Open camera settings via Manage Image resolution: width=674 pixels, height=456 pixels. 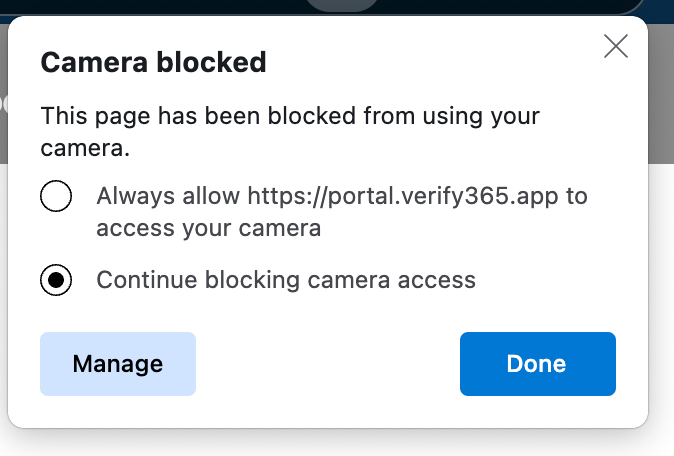pyautogui.click(x=117, y=364)
